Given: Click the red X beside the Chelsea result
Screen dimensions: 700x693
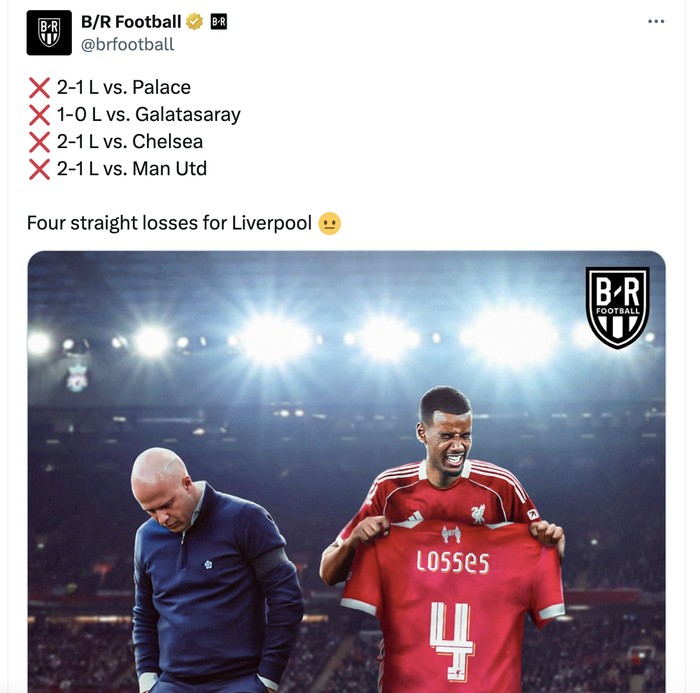Looking at the screenshot, I should coord(39,142).
